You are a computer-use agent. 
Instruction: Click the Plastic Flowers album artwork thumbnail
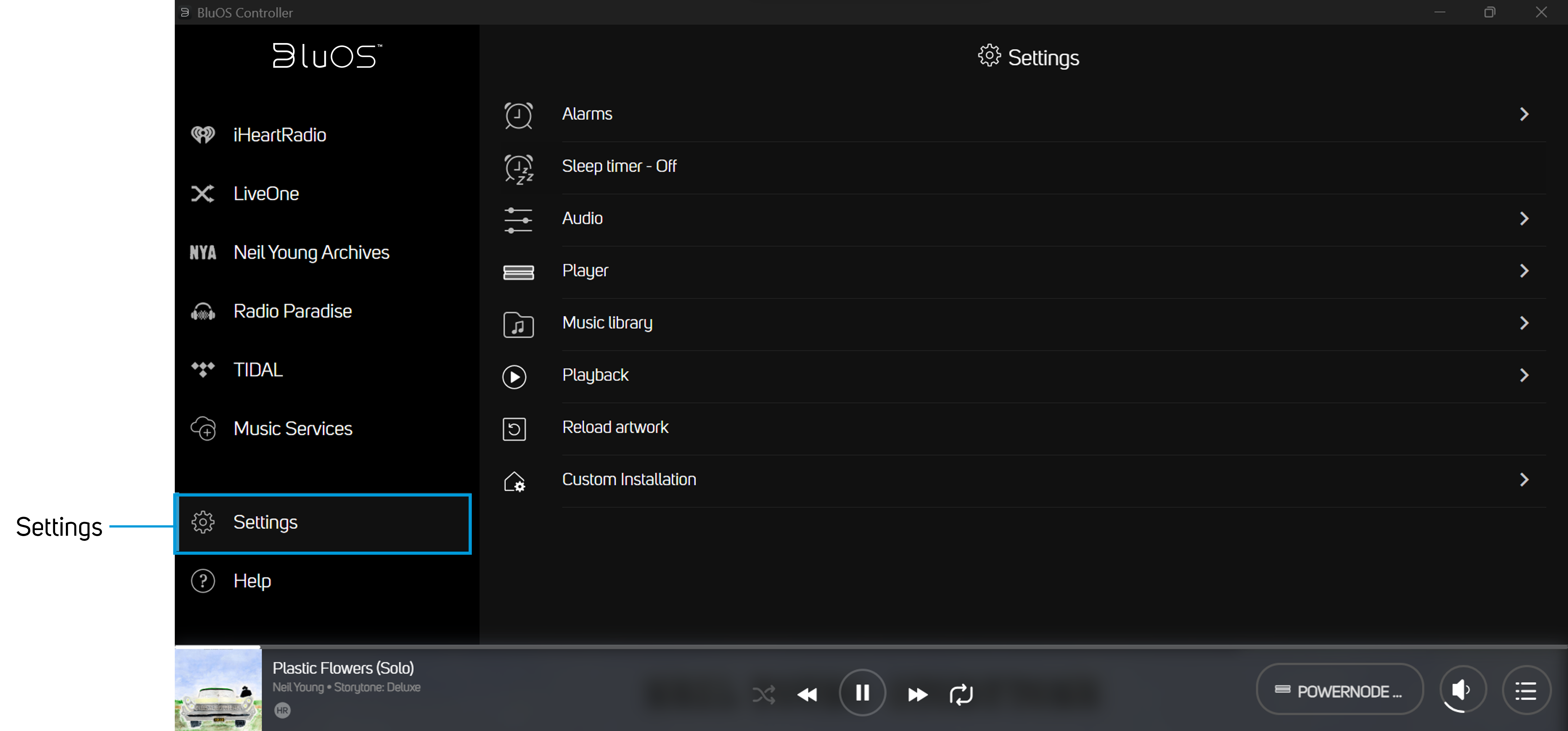(x=218, y=689)
